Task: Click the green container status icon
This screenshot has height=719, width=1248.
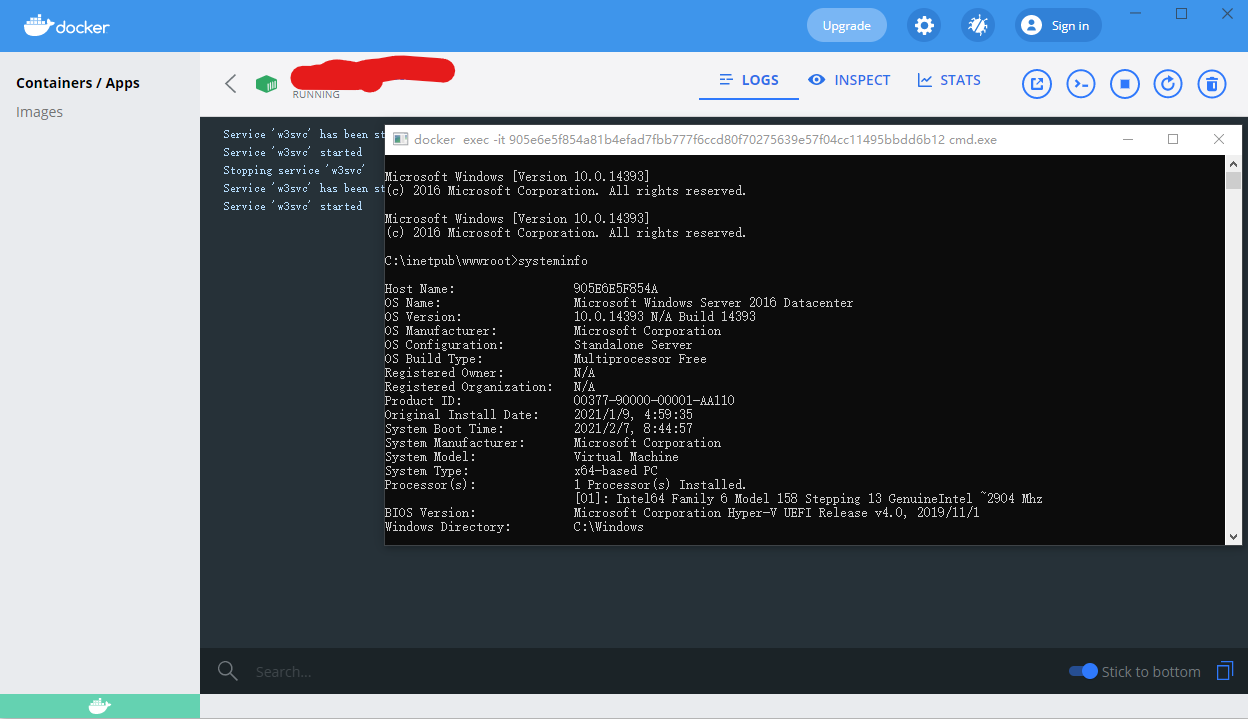Action: coord(266,84)
